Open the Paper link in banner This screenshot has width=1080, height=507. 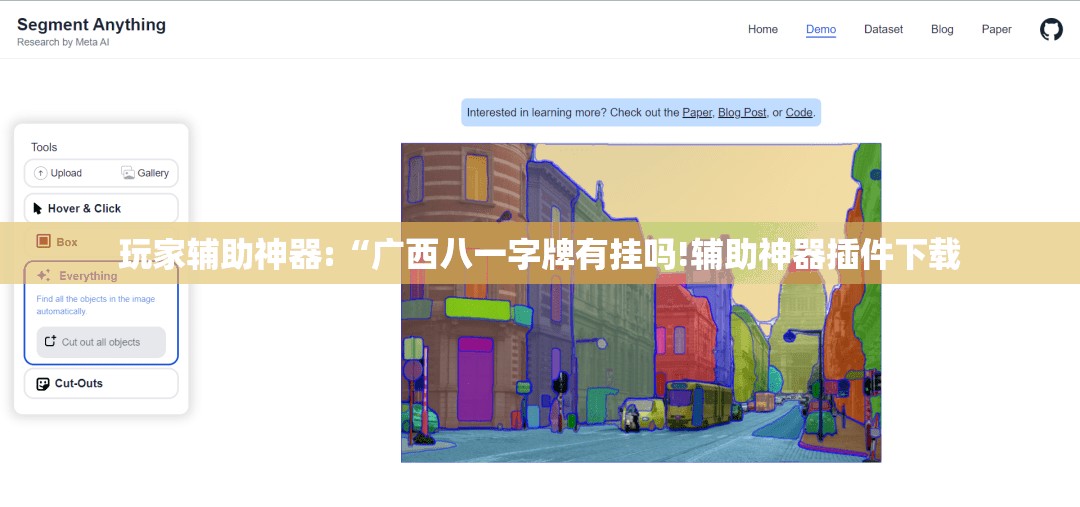click(x=697, y=112)
